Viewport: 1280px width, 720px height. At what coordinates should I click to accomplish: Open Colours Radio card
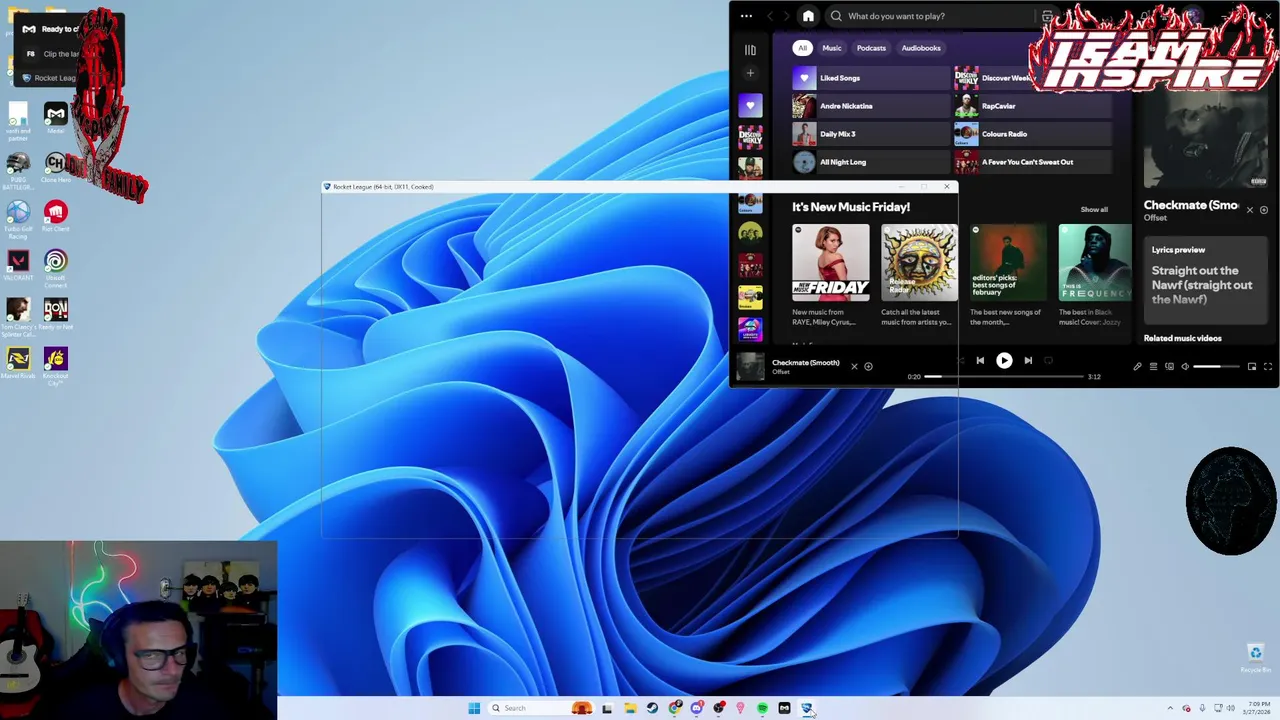click(1032, 134)
